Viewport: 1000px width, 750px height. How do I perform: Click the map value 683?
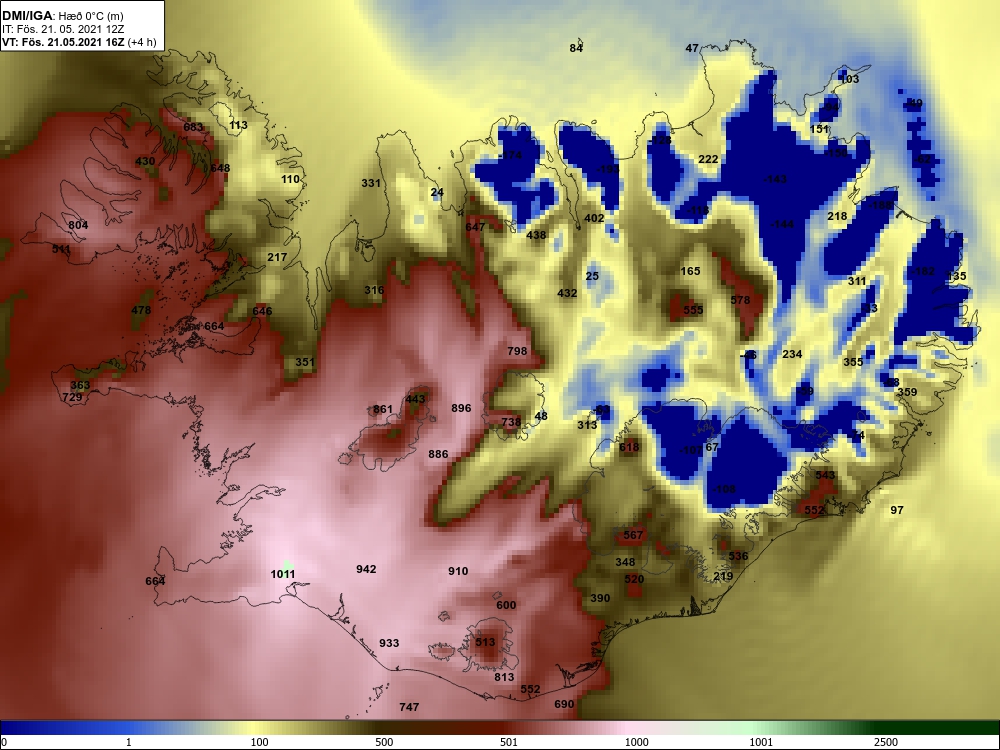pyautogui.click(x=193, y=127)
